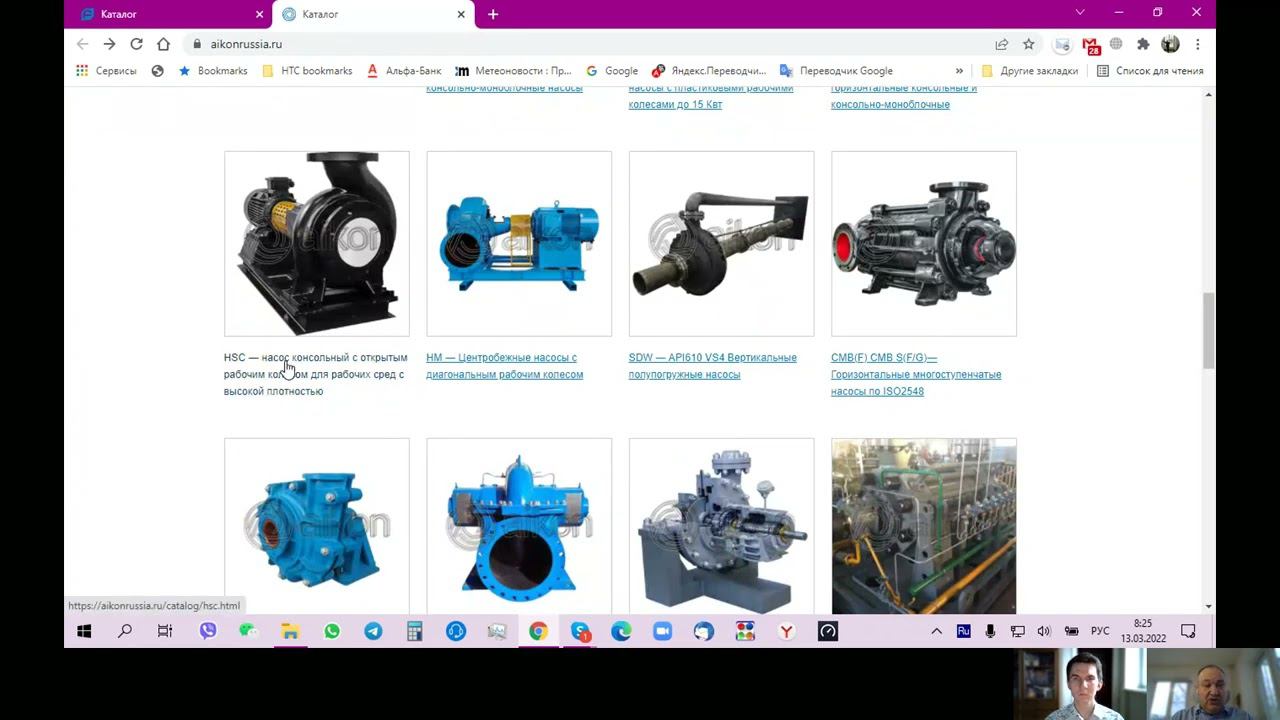Open the Переводчик Google bookmark
Viewport: 1280px width, 720px height.
(836, 71)
